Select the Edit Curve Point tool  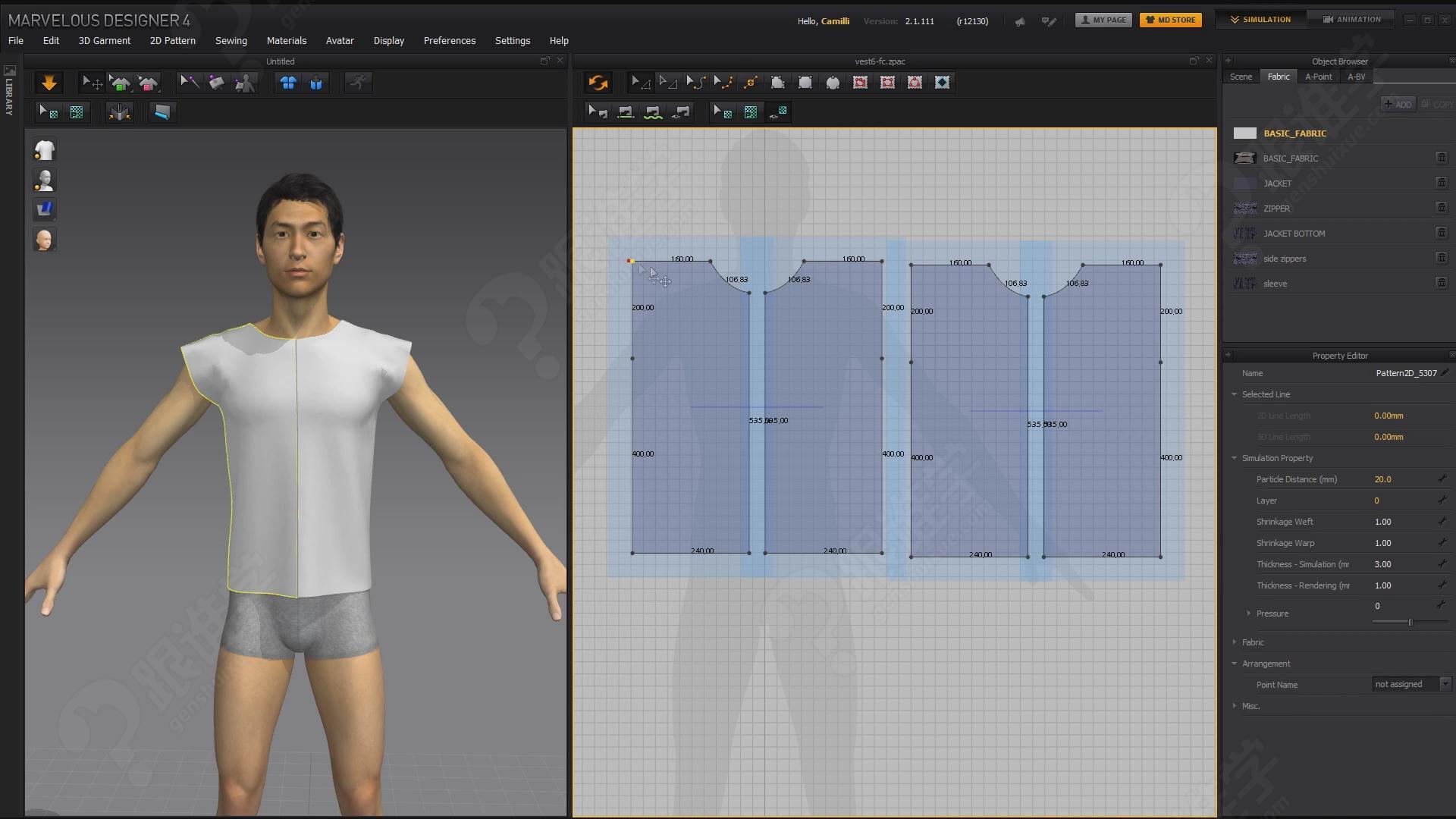[x=723, y=83]
